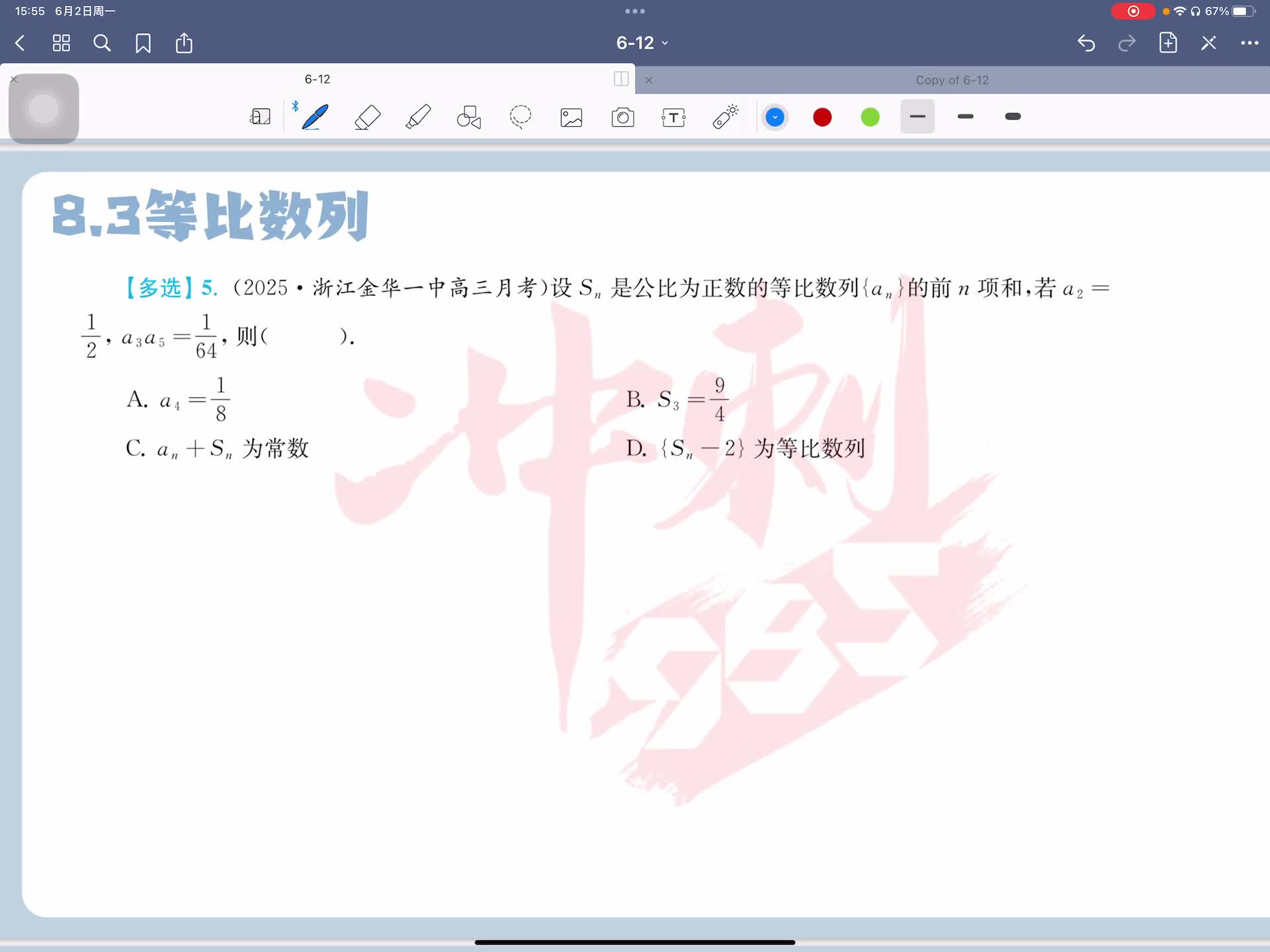
Task: Undo the last action
Action: 1086,44
